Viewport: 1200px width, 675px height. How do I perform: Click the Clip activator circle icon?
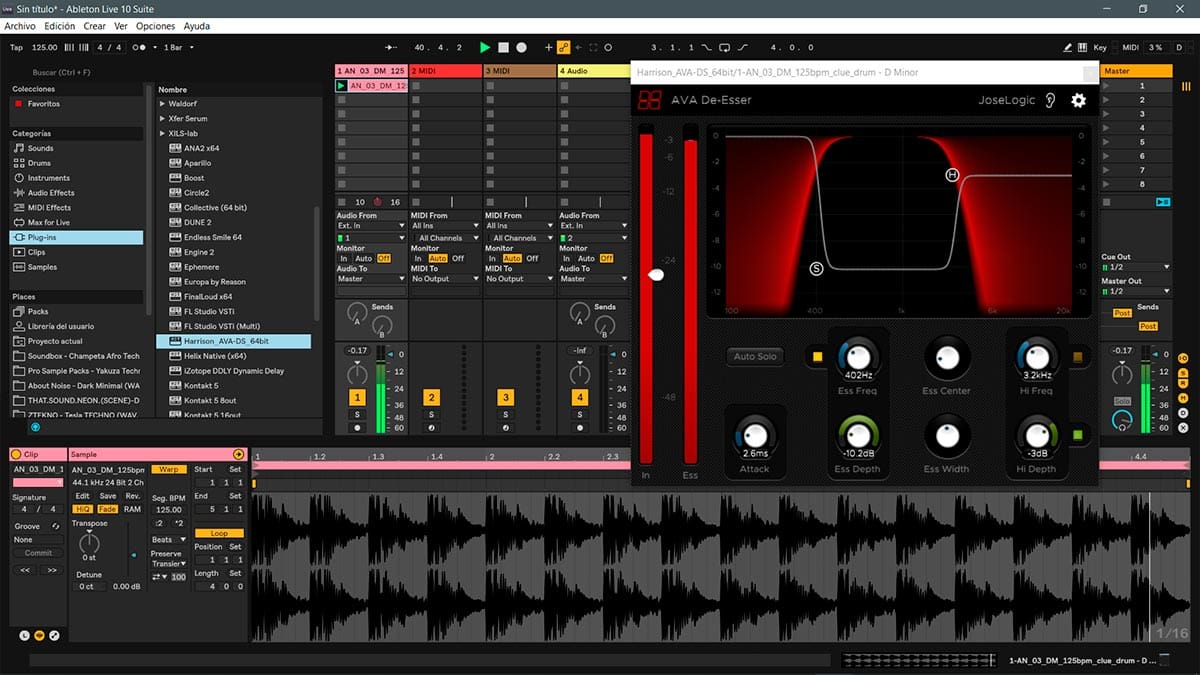click(17, 454)
